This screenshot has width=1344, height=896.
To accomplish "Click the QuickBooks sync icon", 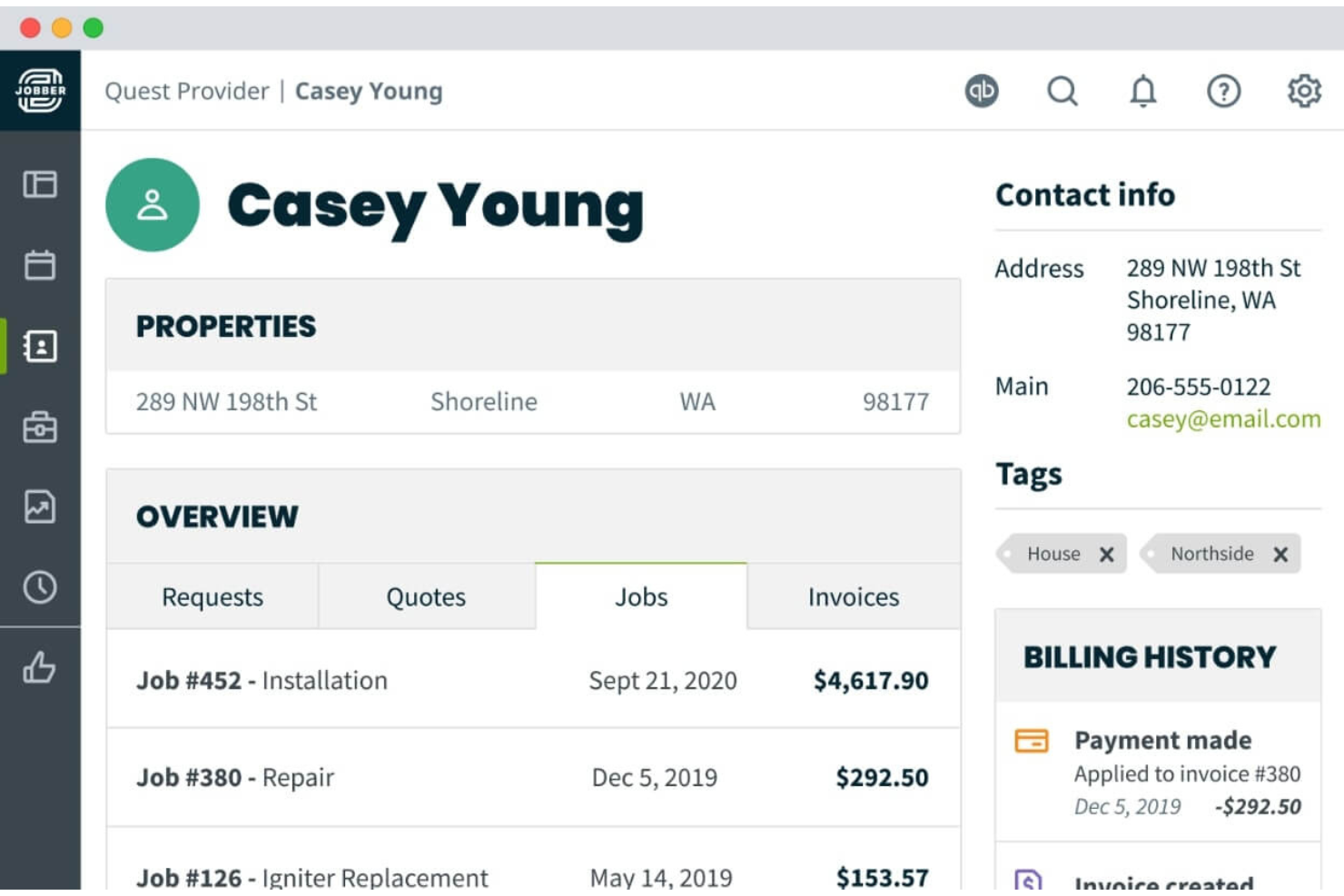I will (982, 91).
